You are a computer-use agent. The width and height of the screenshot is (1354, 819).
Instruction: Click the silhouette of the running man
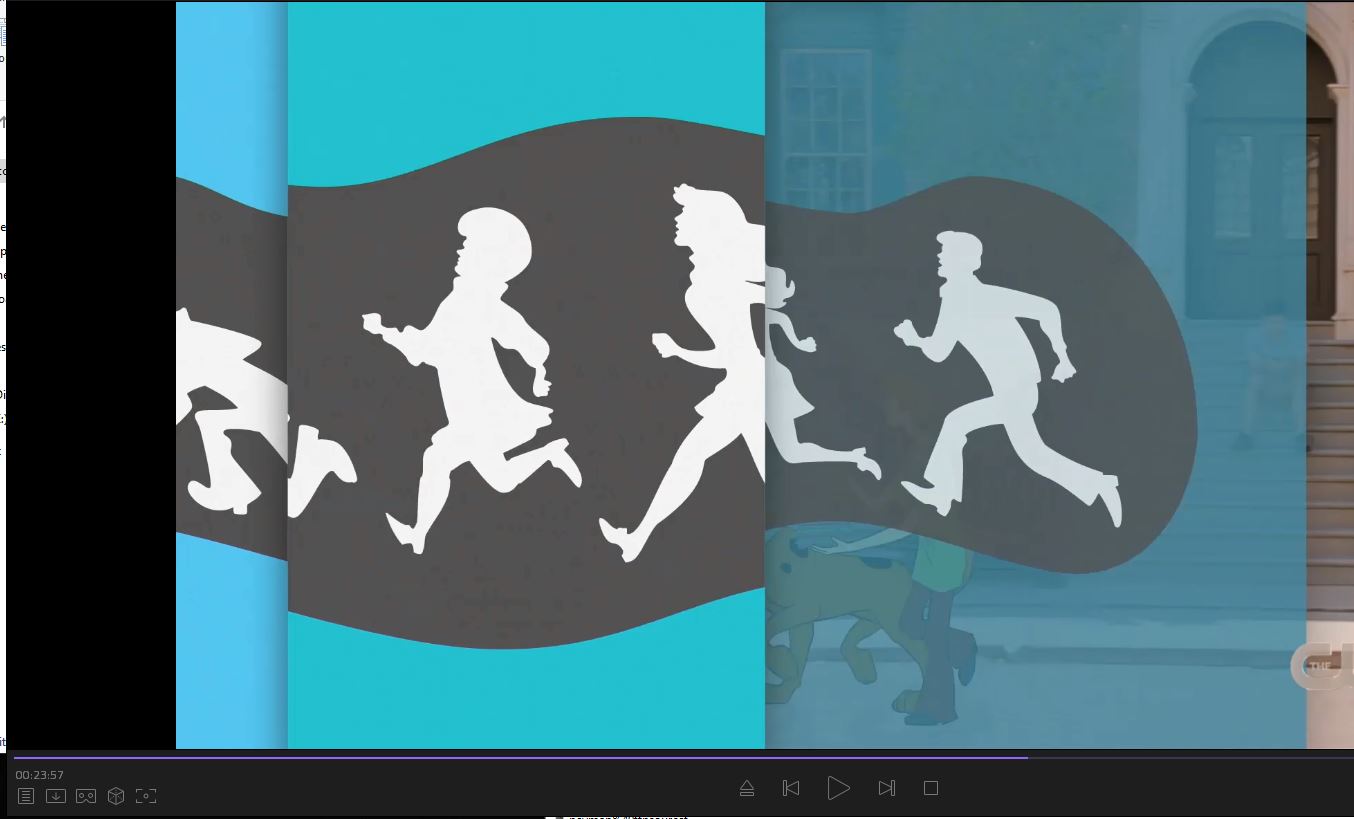pyautogui.click(x=1000, y=380)
